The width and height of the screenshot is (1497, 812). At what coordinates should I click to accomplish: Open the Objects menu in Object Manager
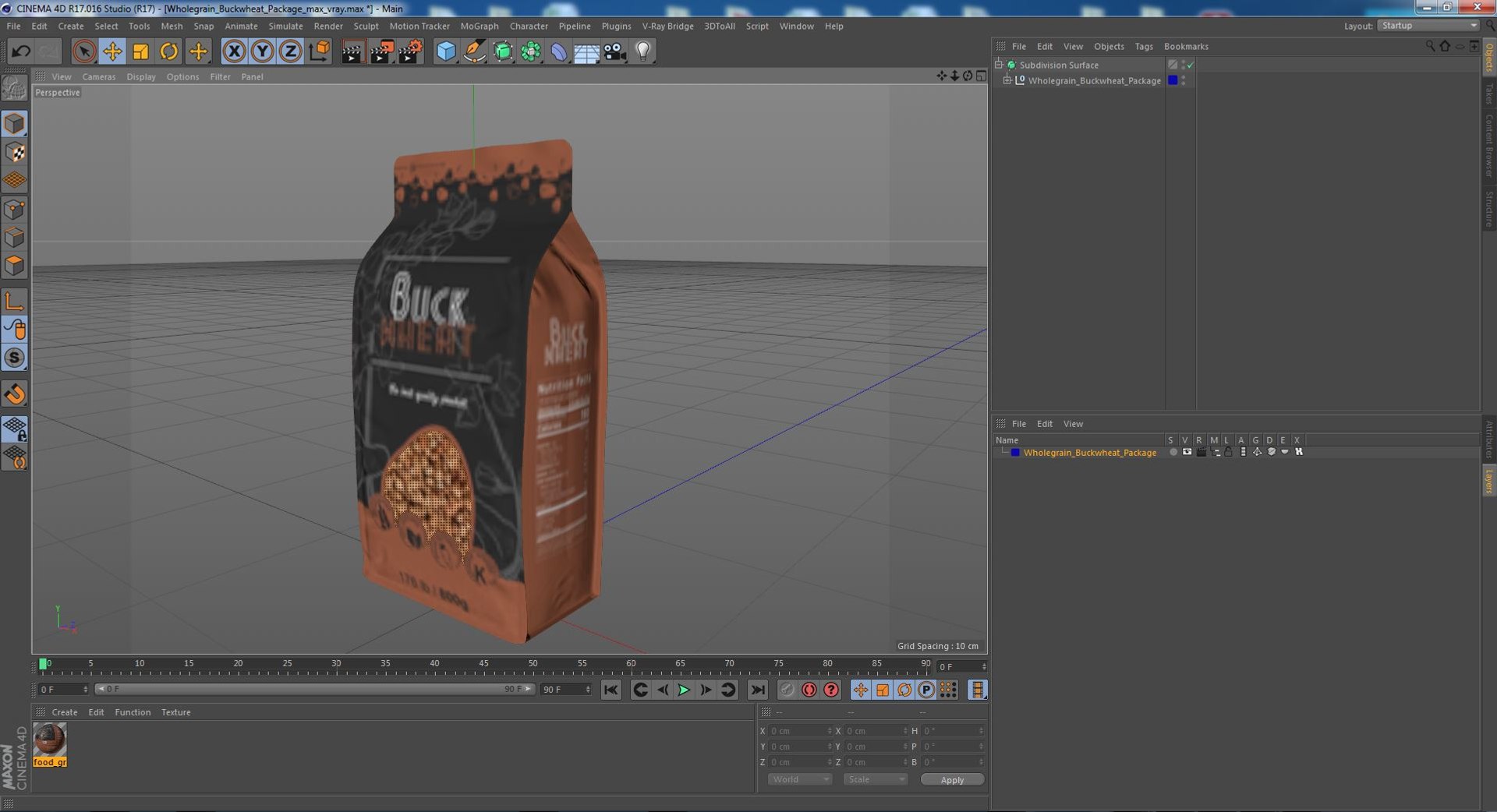coord(1109,47)
